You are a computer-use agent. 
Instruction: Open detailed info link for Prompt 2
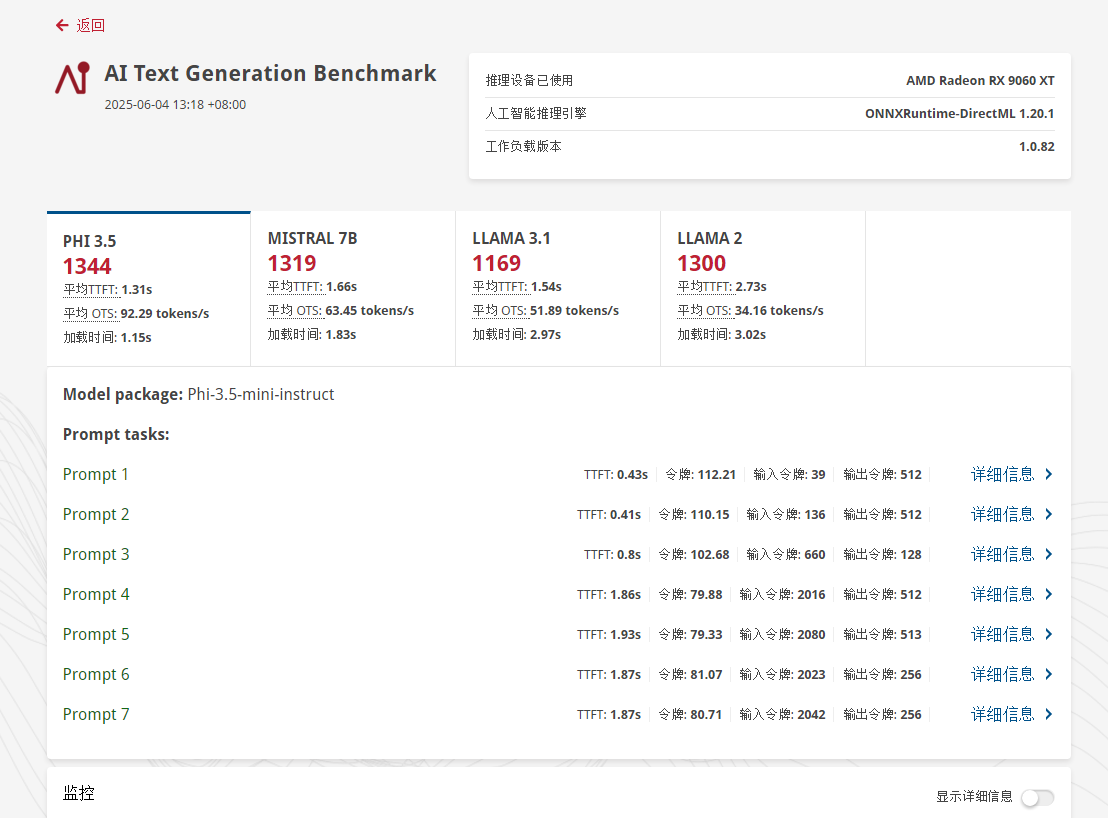[1002, 515]
